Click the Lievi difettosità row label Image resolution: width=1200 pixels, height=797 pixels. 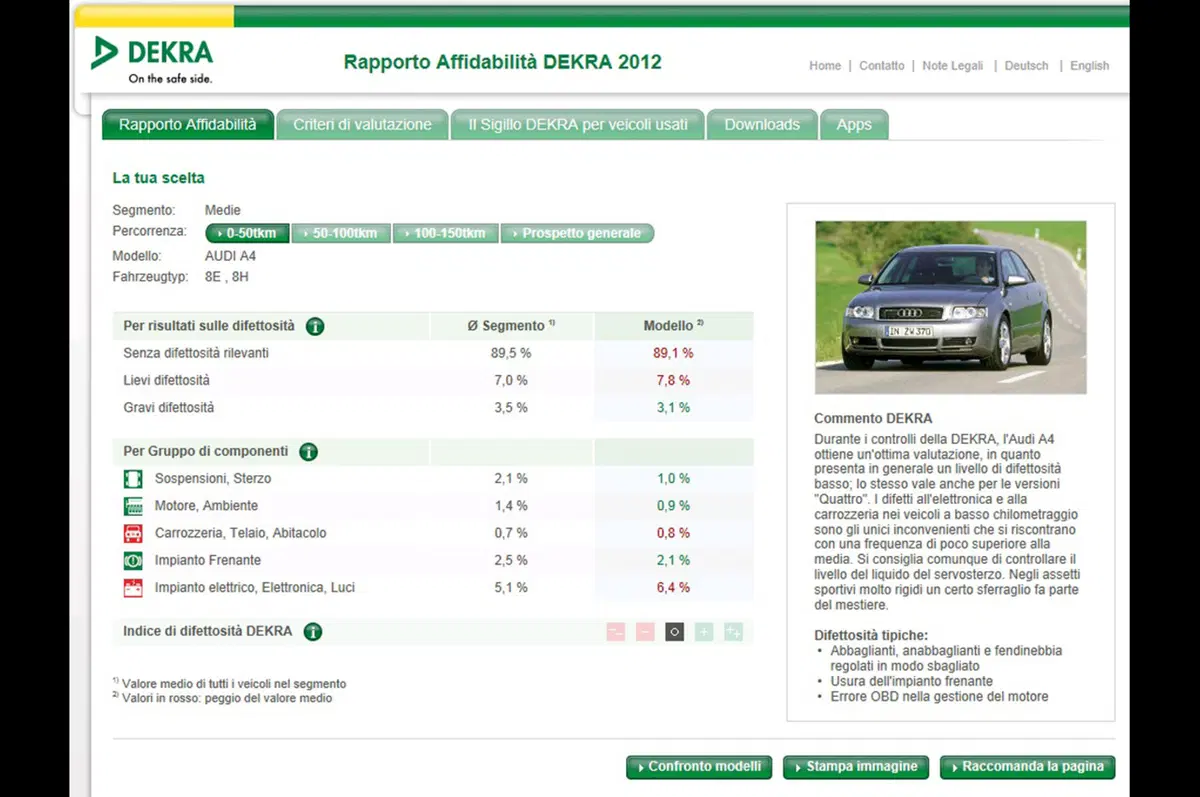click(167, 381)
